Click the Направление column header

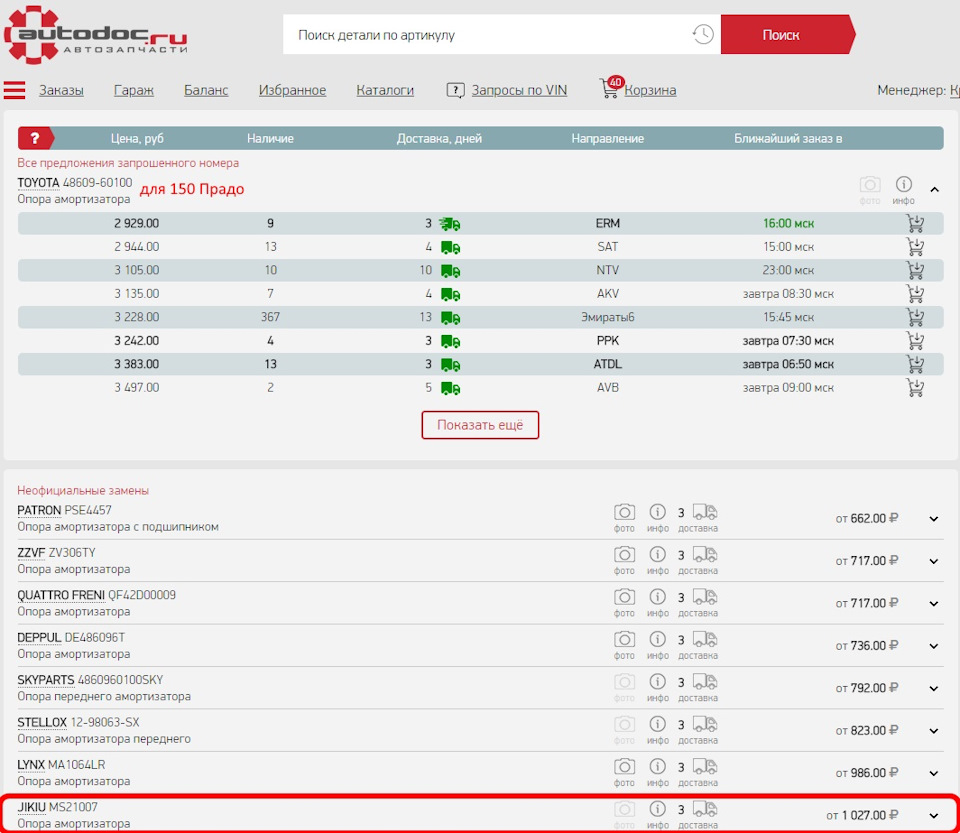(607, 138)
